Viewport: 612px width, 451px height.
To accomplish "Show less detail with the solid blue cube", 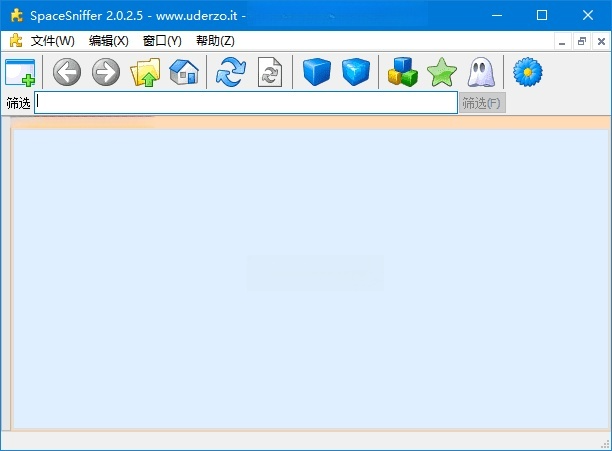I will 317,73.
